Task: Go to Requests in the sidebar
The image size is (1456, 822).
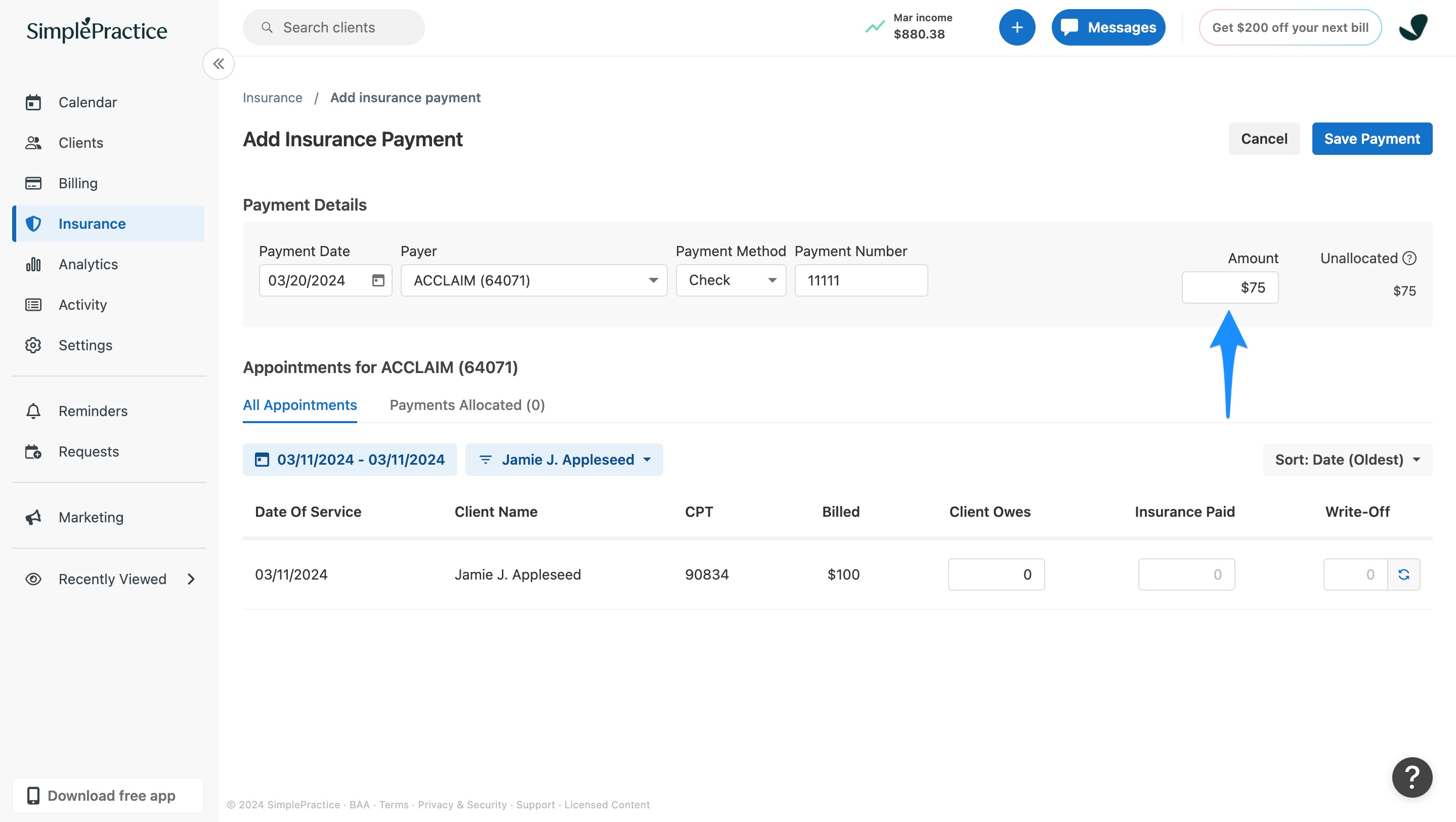Action: point(109,451)
